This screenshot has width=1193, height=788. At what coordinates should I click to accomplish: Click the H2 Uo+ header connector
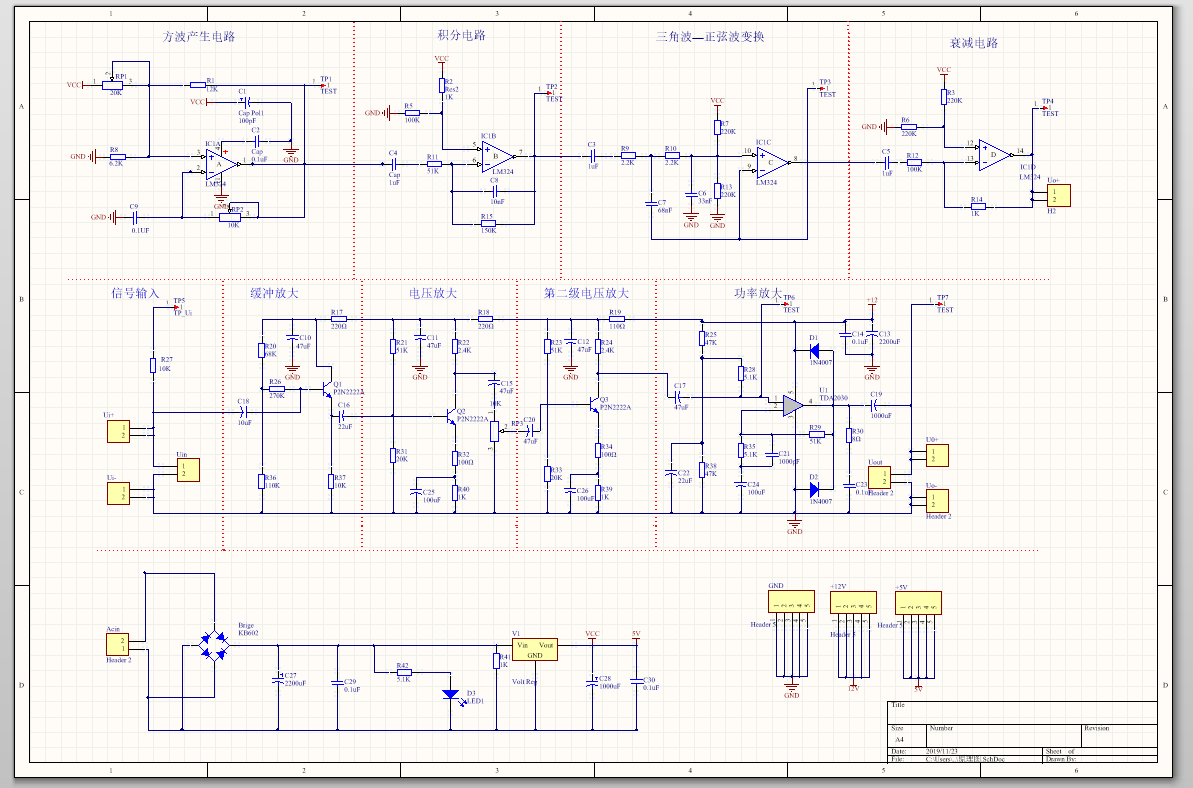point(1058,195)
